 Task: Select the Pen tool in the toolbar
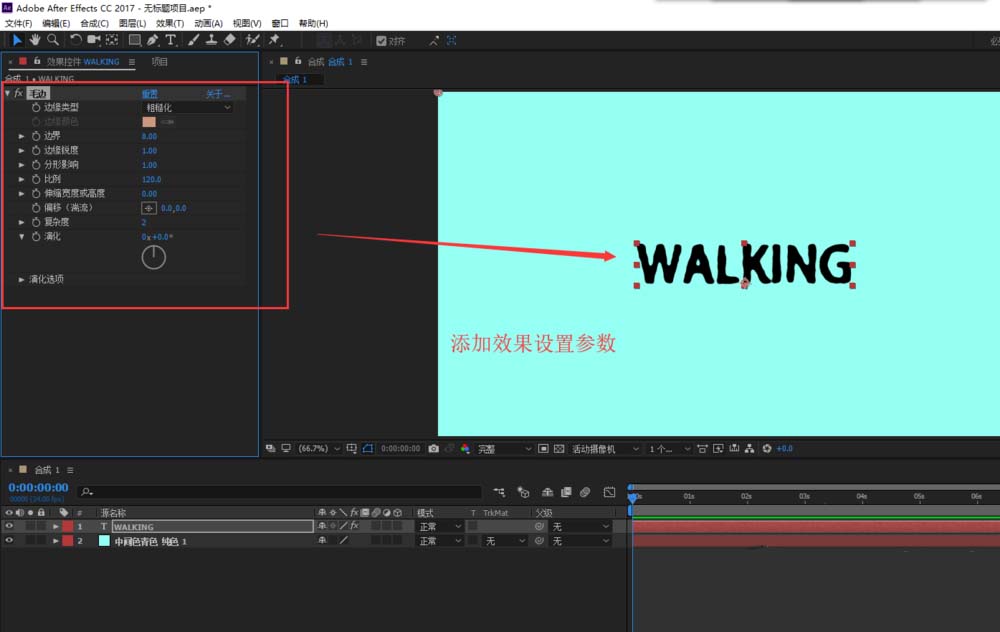150,40
